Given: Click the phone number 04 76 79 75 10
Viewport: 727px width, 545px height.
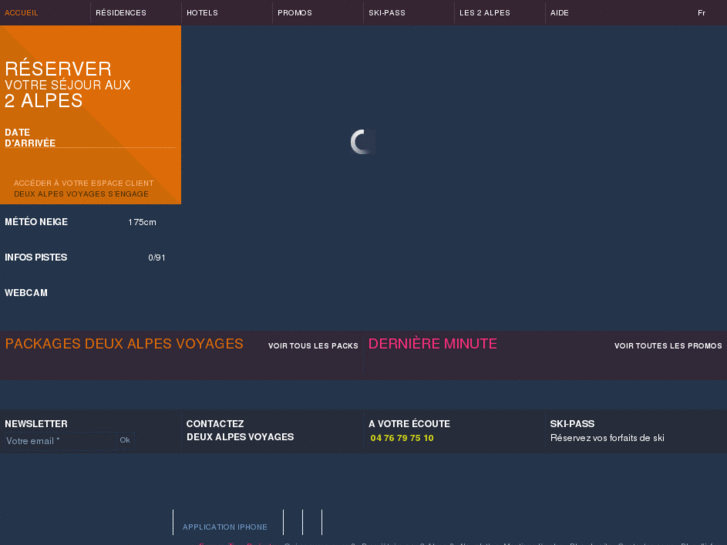Looking at the screenshot, I should [402, 438].
